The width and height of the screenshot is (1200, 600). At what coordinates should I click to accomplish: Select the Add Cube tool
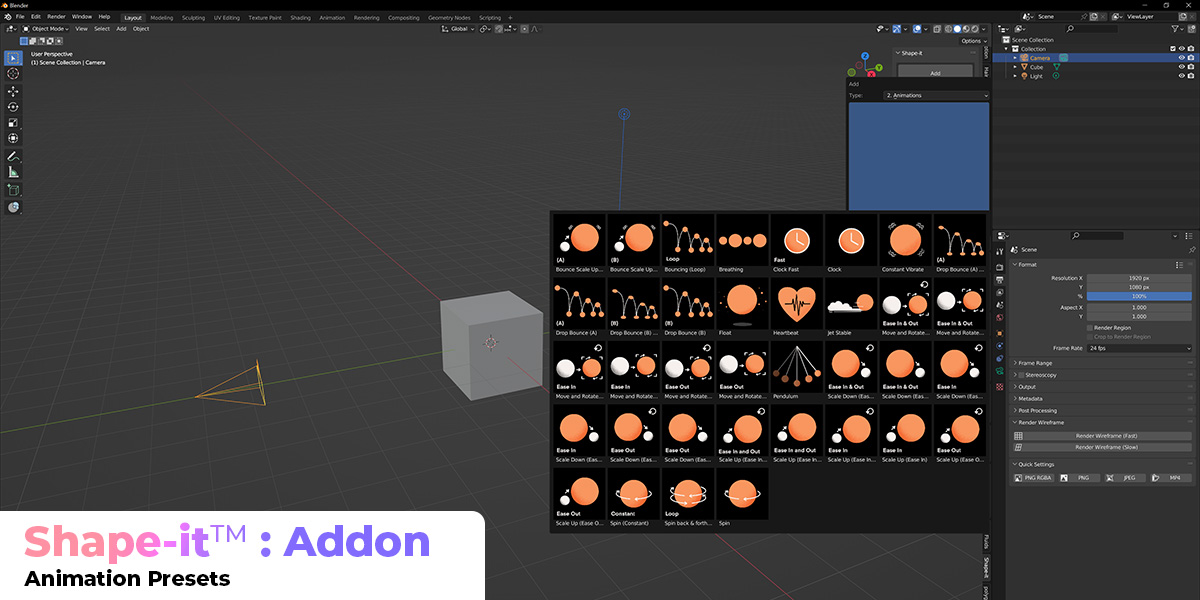click(13, 190)
